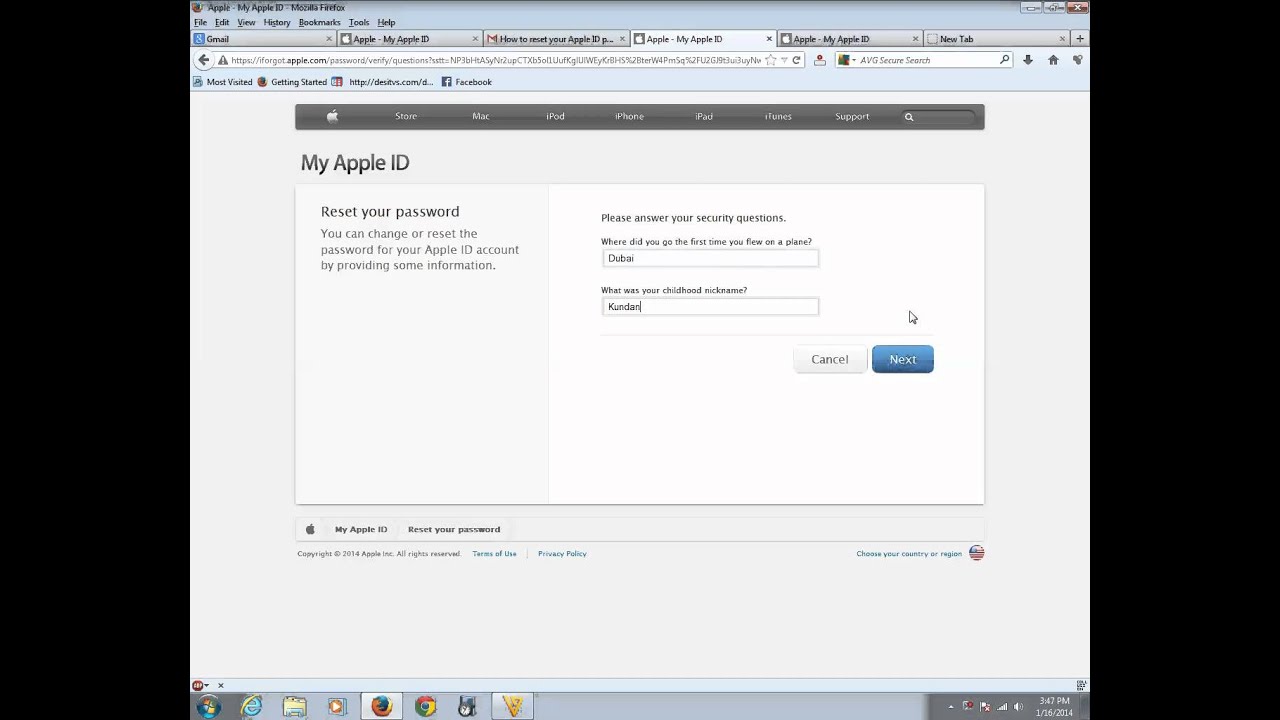The height and width of the screenshot is (720, 1280).
Task: Click the AVG Secure Search input box
Action: pyautogui.click(x=928, y=60)
